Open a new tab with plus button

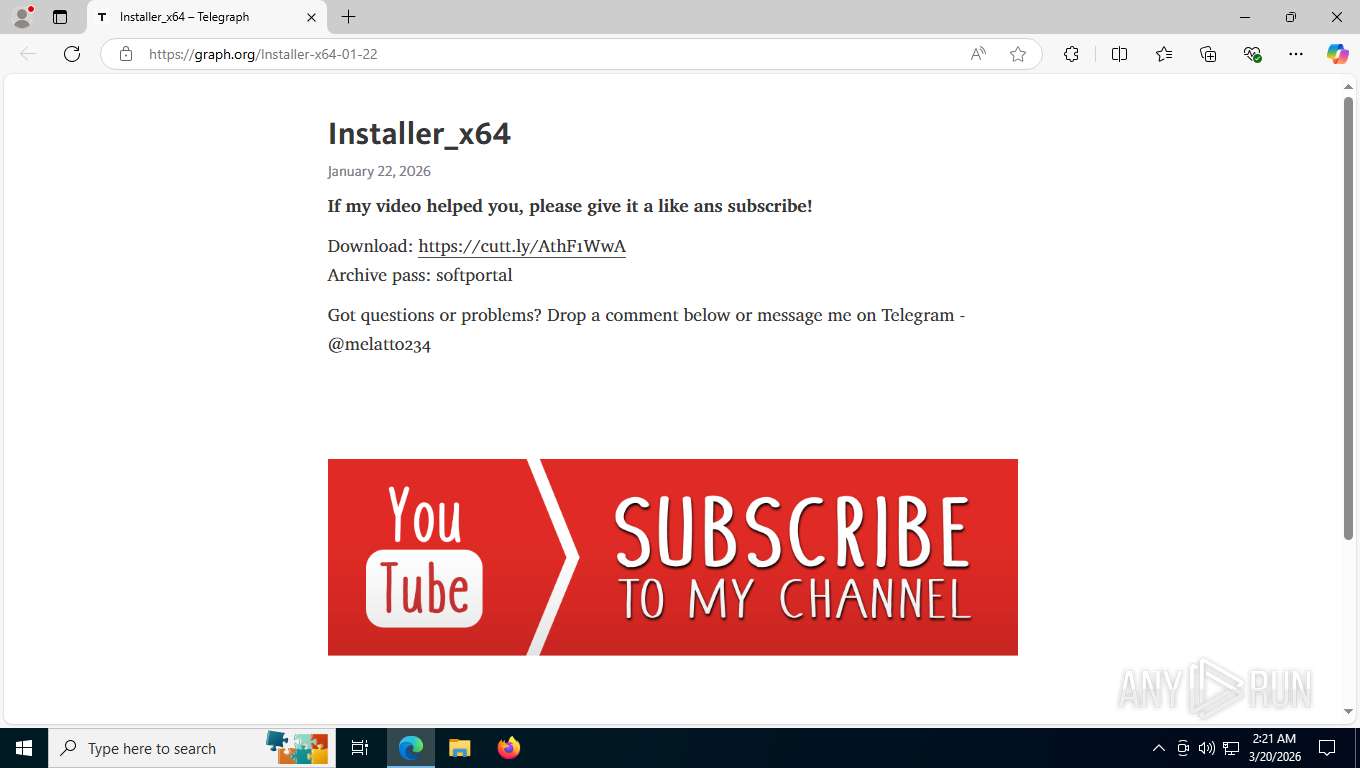coord(348,17)
